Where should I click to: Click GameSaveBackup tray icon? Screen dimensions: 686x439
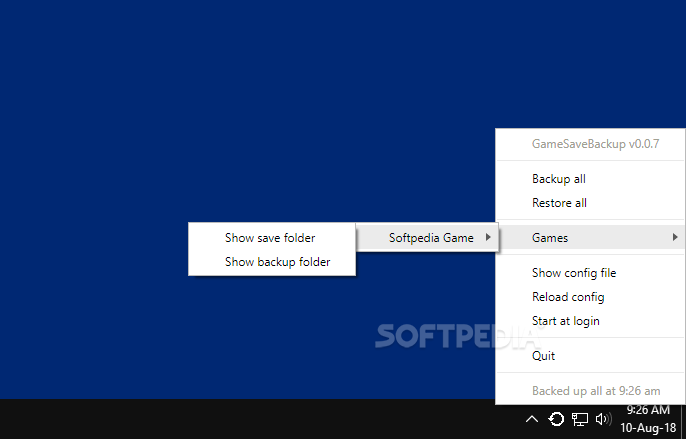pos(556,419)
